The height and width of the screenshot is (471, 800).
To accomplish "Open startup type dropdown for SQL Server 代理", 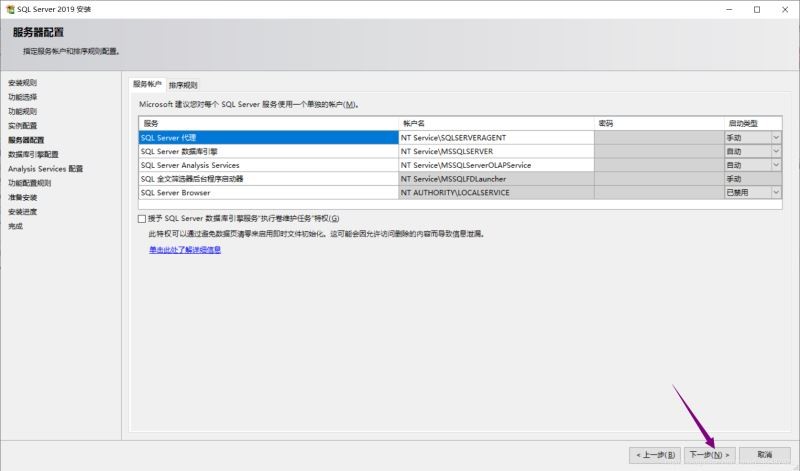I will [775, 137].
